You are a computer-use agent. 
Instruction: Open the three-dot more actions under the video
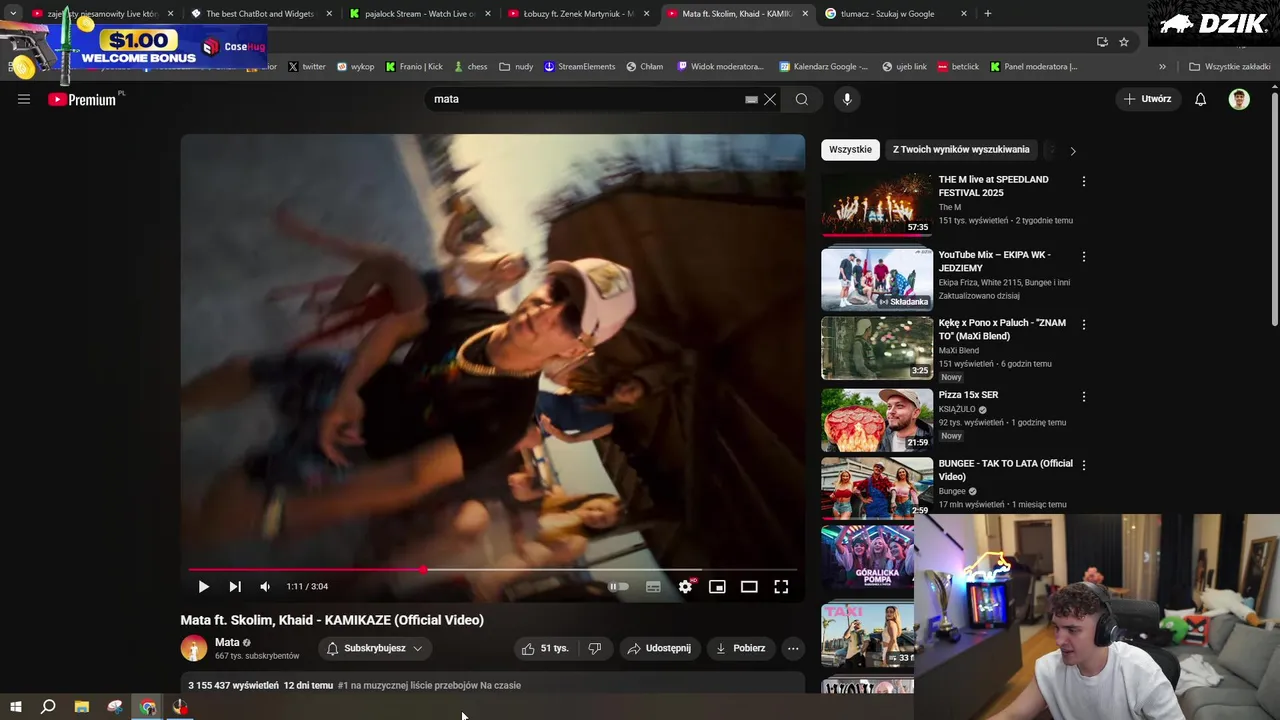pos(793,648)
